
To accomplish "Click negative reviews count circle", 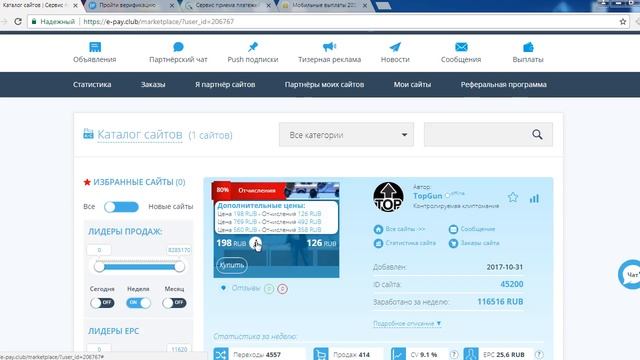I will point(282,289).
